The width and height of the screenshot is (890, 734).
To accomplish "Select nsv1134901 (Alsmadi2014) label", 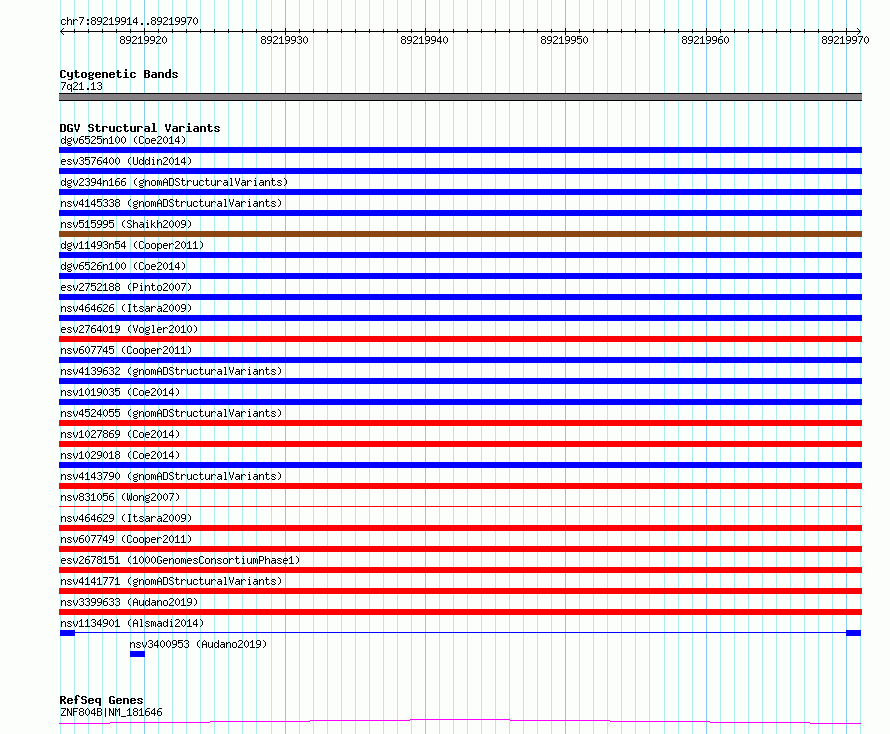I will coord(132,623).
